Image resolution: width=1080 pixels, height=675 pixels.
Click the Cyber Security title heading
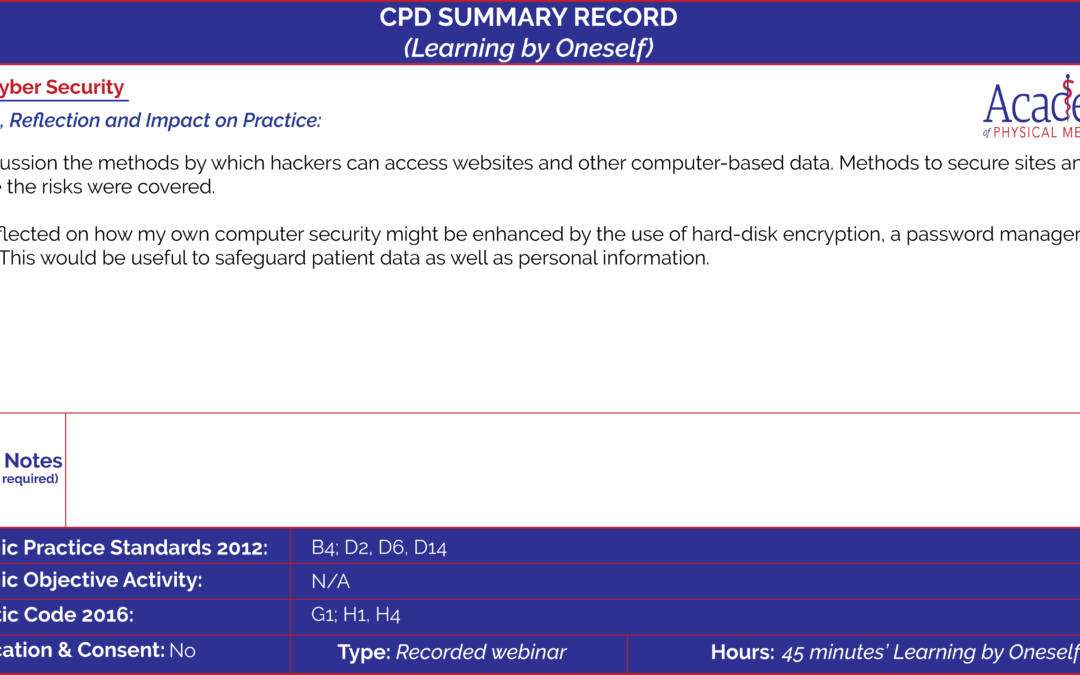pyautogui.click(x=62, y=87)
